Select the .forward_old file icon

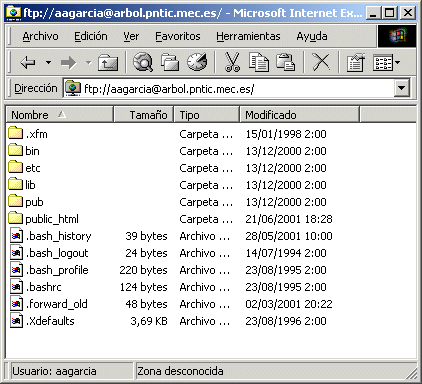point(16,304)
